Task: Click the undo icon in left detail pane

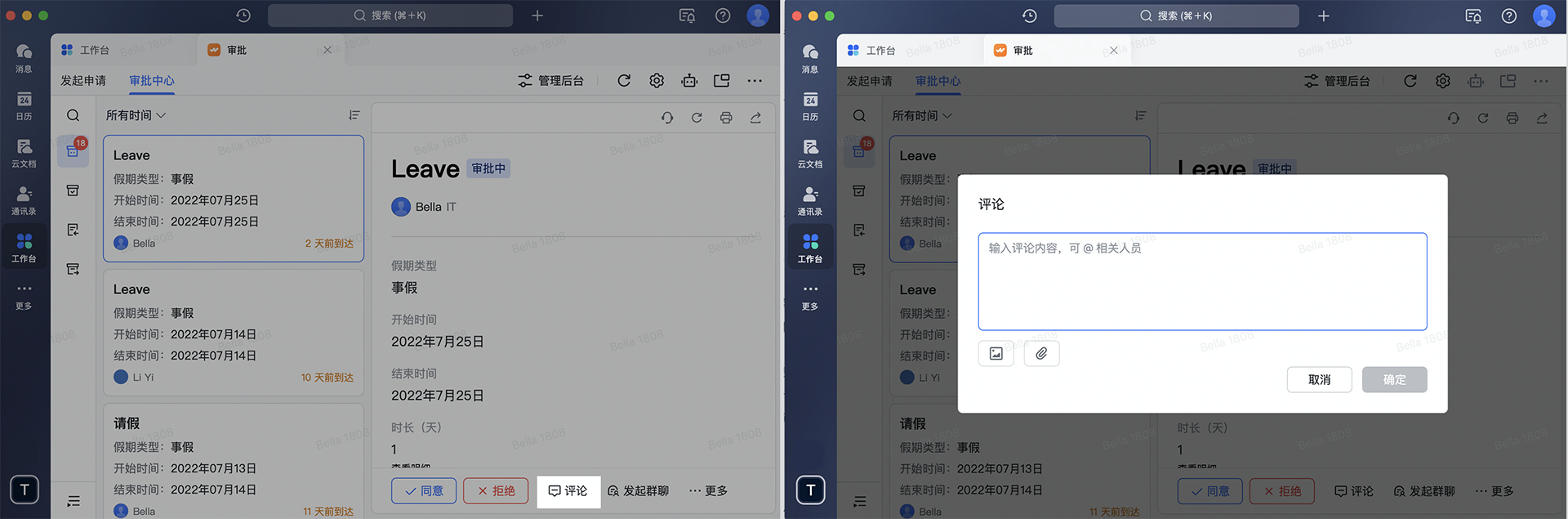Action: (x=667, y=118)
